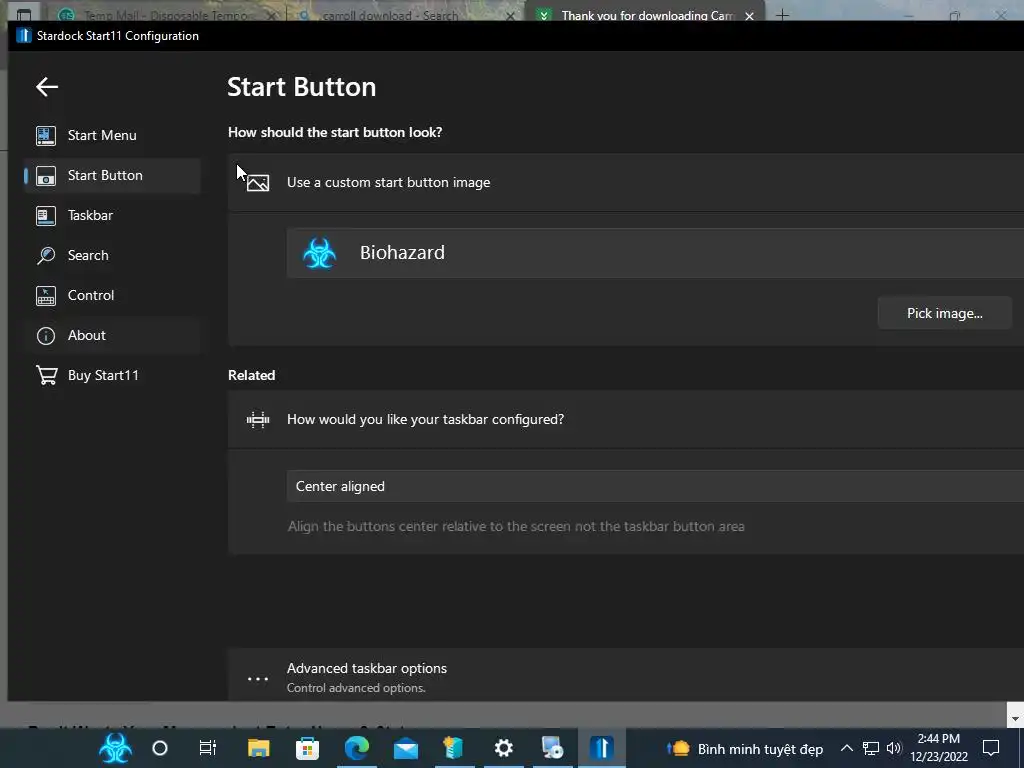This screenshot has width=1024, height=768.
Task: Click 'Use a custom start button image'
Action: point(389,182)
